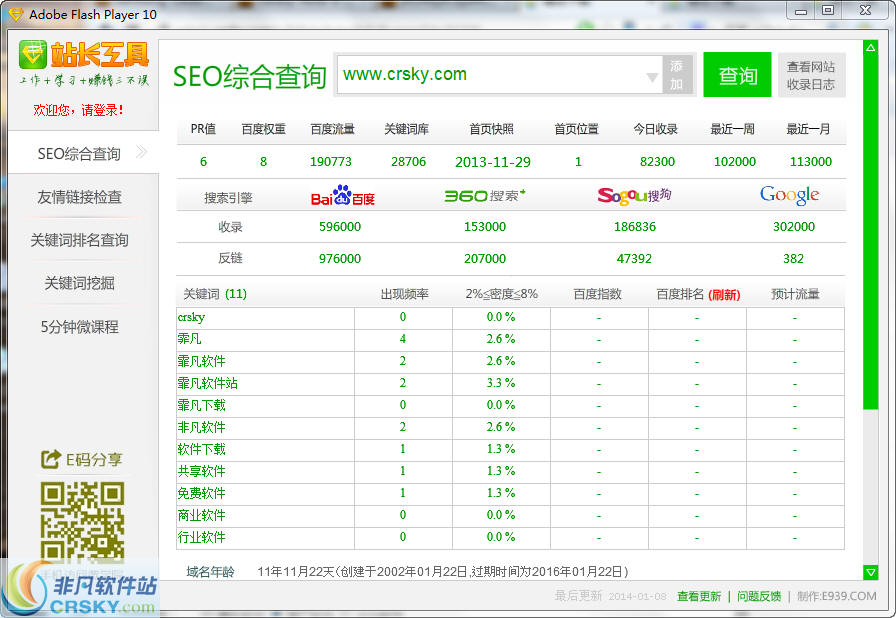896x618 pixels.
Task: Click the keyword 软件下载
Action: point(201,449)
